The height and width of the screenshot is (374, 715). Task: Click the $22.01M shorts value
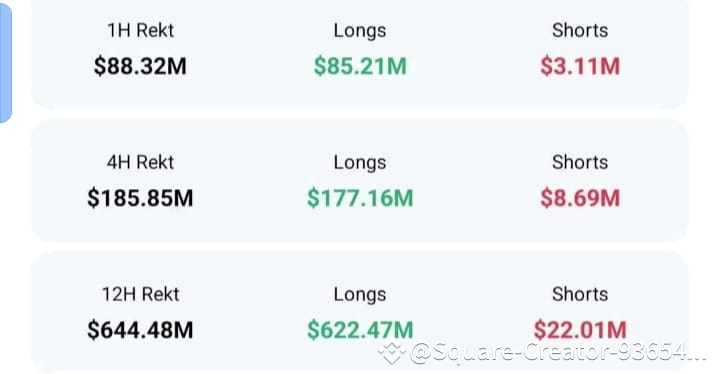tap(580, 330)
